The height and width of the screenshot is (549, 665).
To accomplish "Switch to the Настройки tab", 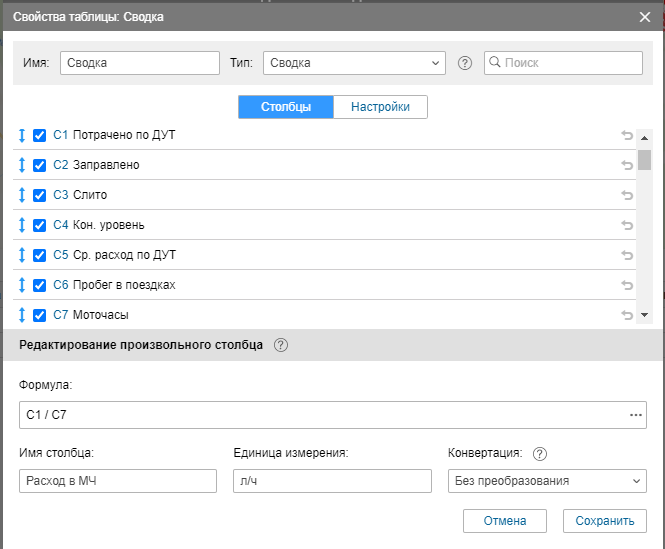I will (x=380, y=107).
